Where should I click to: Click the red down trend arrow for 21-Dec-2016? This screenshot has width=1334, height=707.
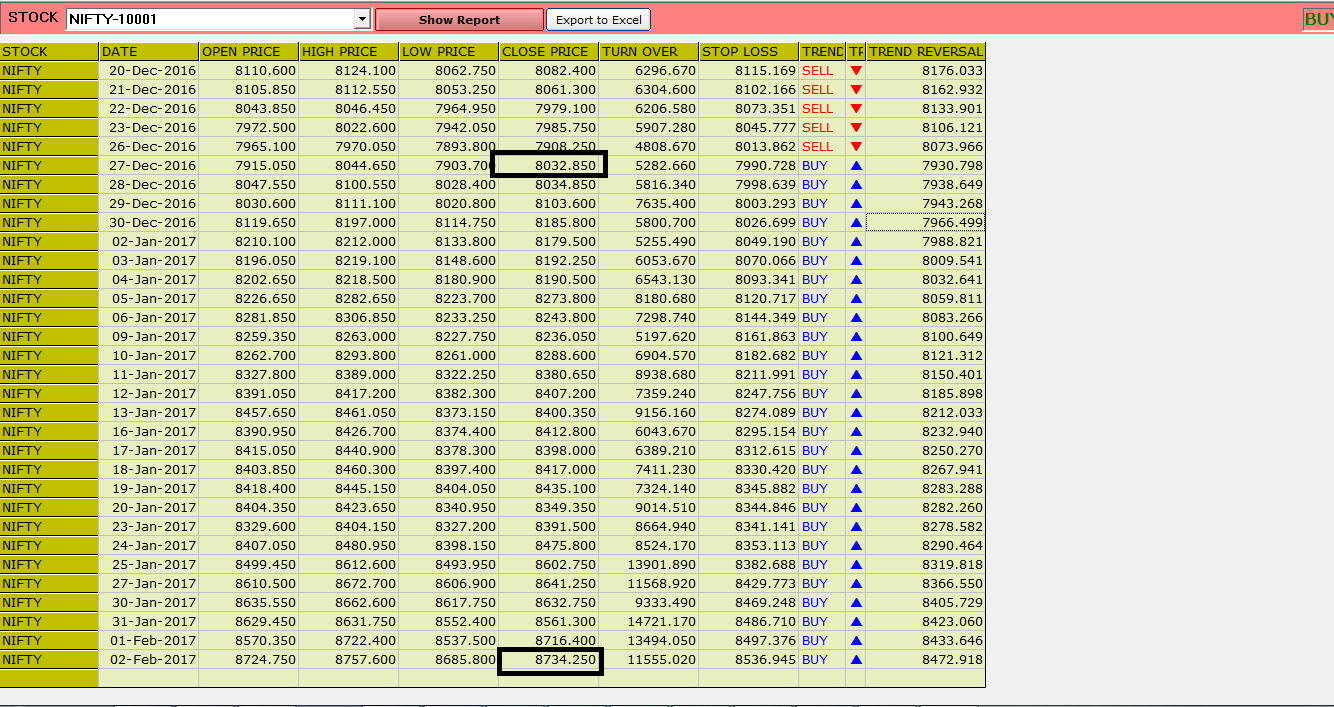click(x=856, y=90)
